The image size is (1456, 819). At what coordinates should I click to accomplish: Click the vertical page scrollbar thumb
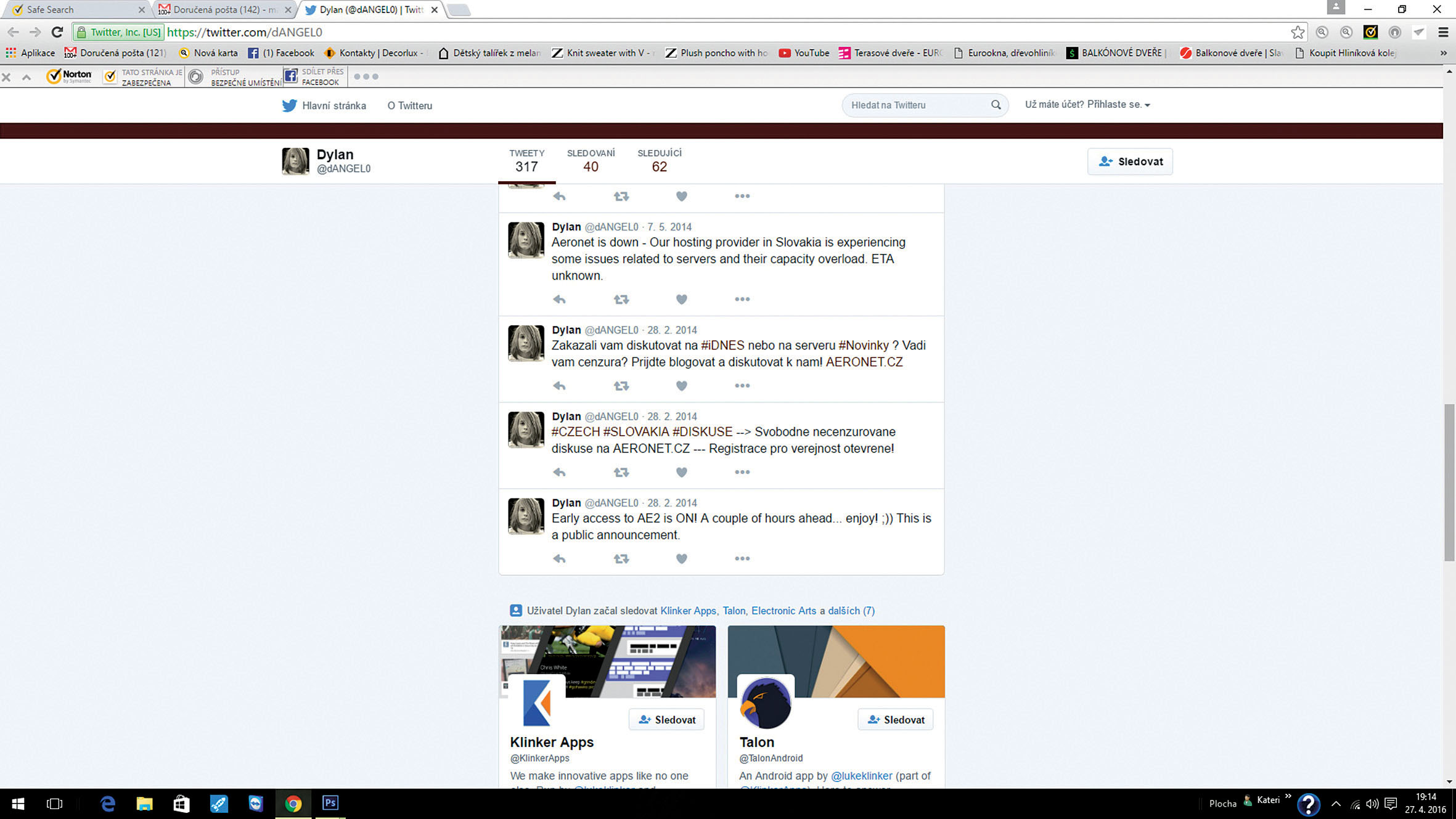coord(1449,482)
